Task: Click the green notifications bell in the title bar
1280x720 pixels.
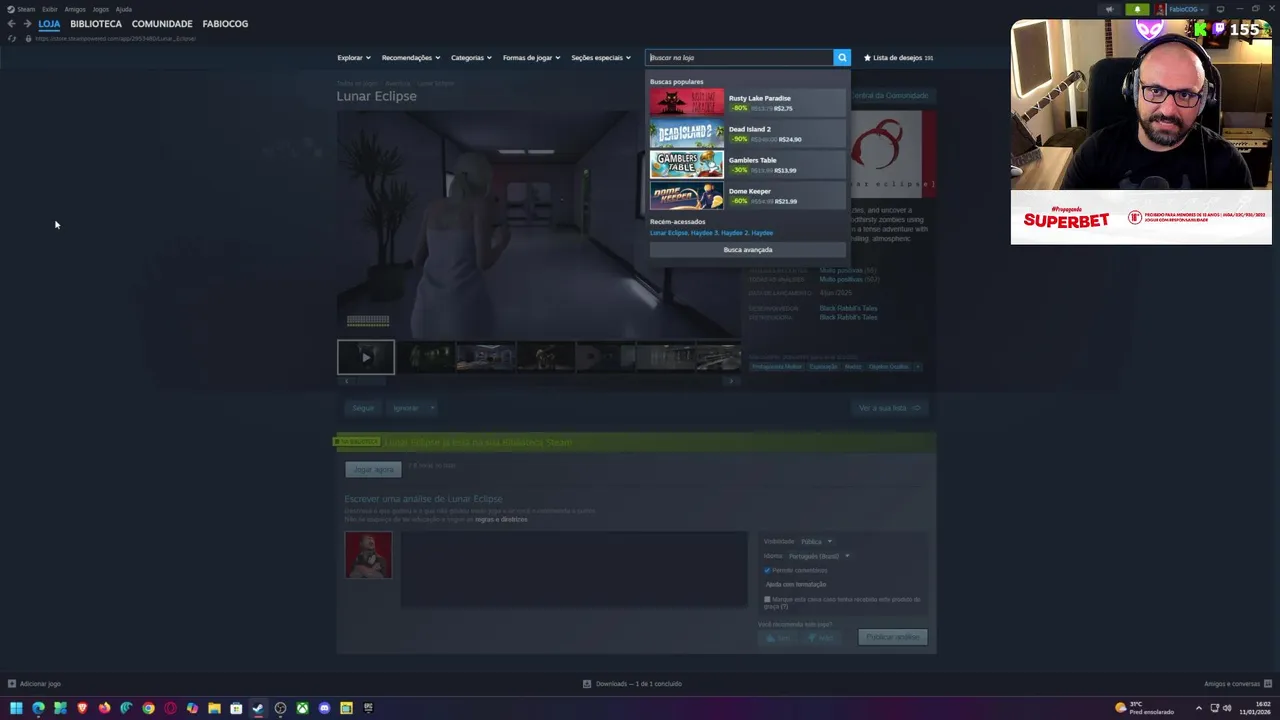Action: (x=1137, y=9)
